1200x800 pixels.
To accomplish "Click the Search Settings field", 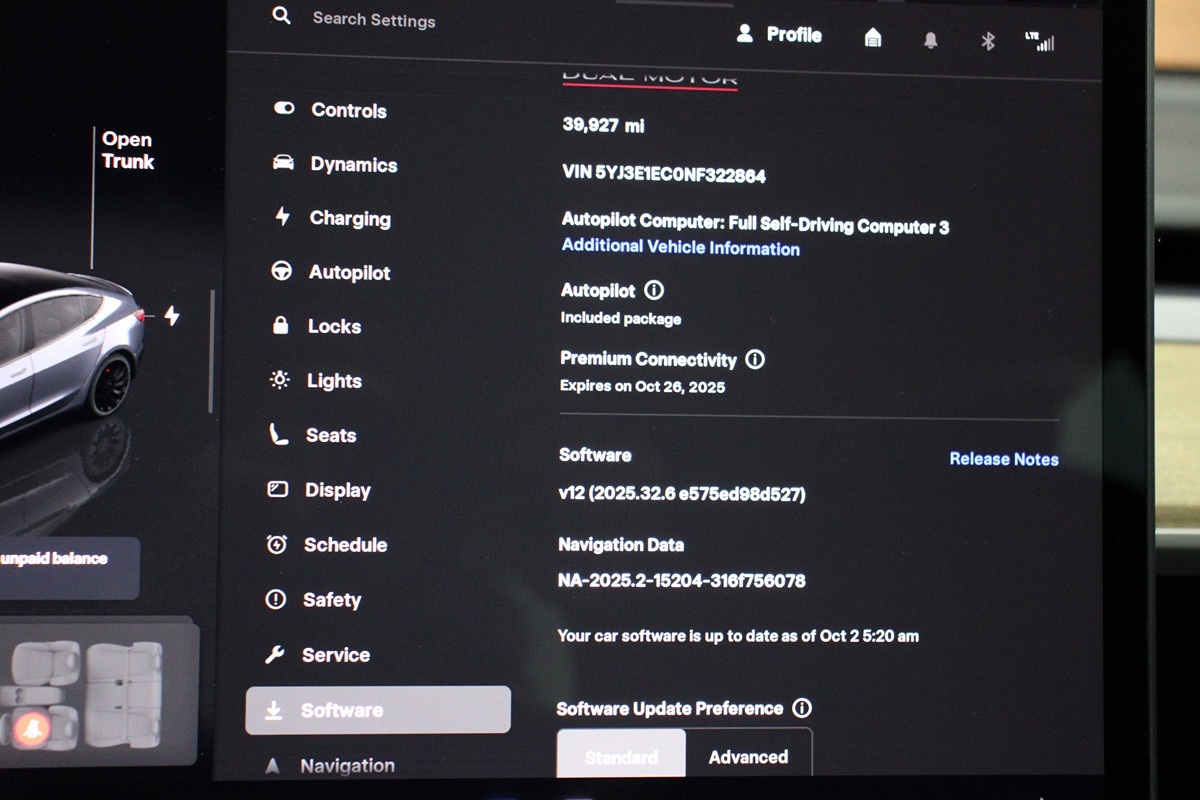I will (374, 19).
